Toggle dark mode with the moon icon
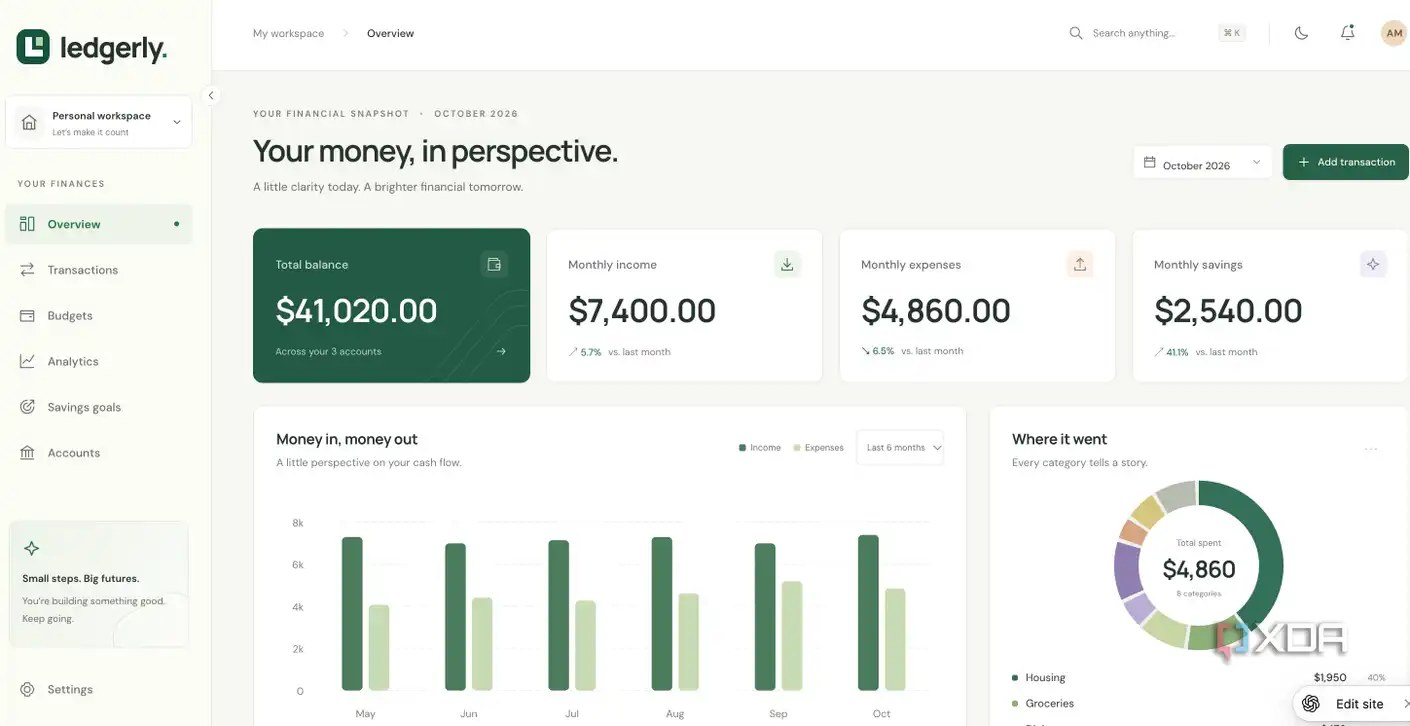 coord(1301,33)
